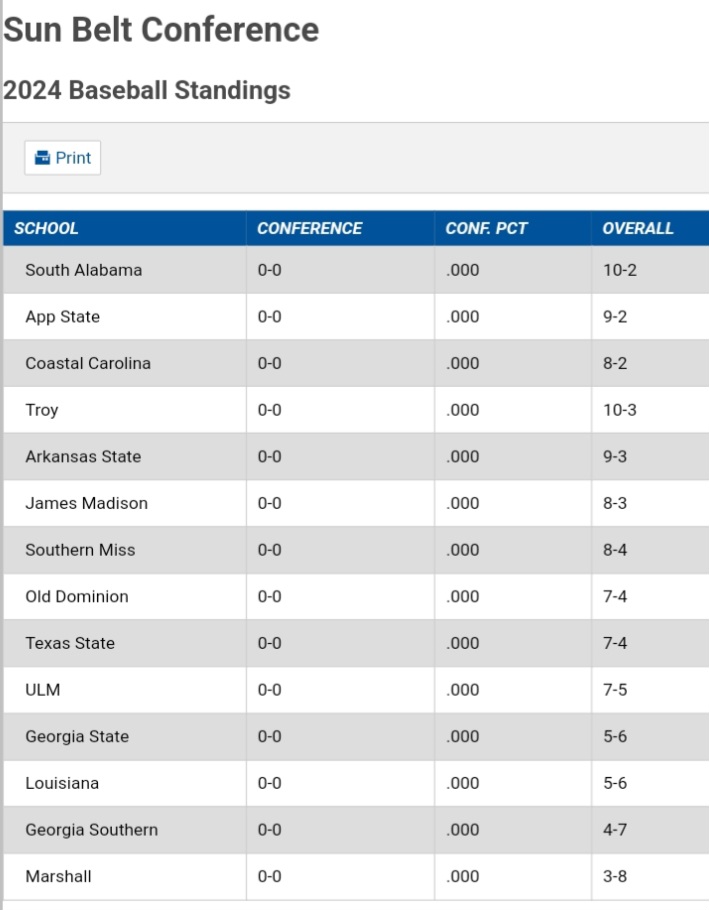Sort by the SCHOOL column header
This screenshot has height=910, width=709.
(47, 228)
